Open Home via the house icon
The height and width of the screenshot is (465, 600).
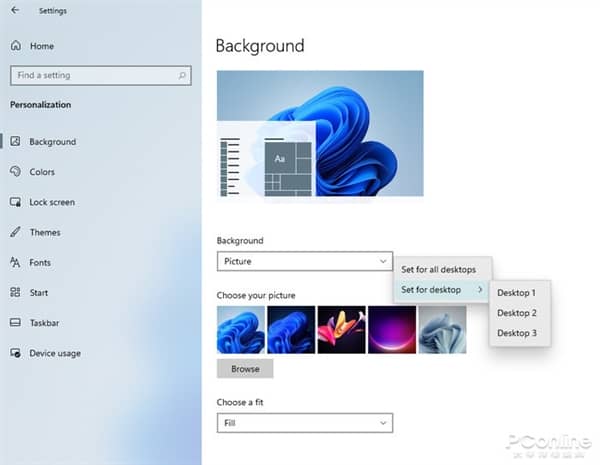click(16, 46)
